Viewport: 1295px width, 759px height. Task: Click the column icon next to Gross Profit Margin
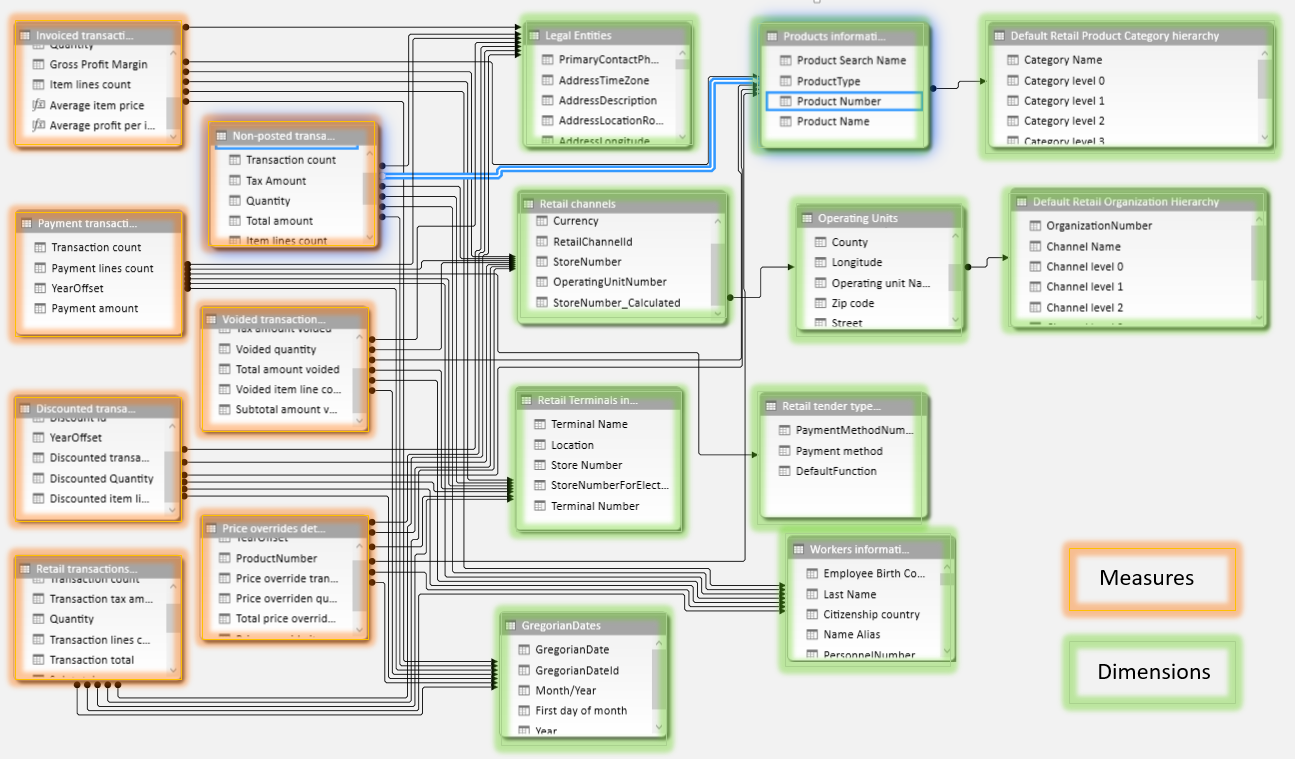(x=39, y=64)
